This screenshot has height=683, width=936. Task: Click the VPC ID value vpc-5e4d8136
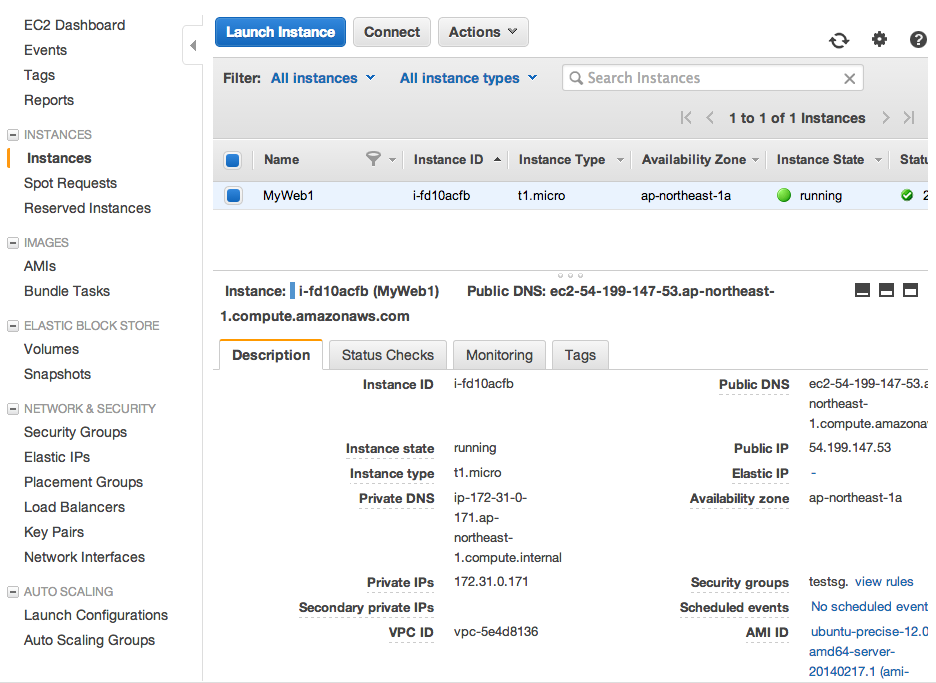pyautogui.click(x=496, y=632)
